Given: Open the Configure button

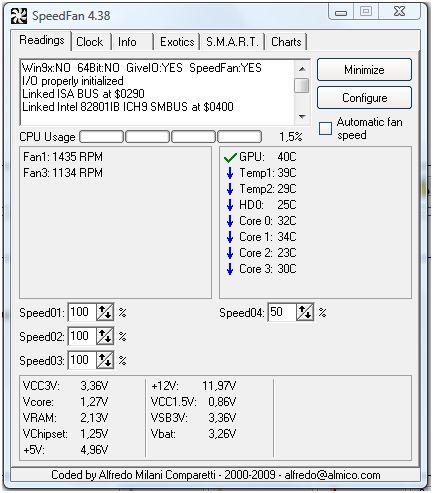Looking at the screenshot, I should [364, 98].
